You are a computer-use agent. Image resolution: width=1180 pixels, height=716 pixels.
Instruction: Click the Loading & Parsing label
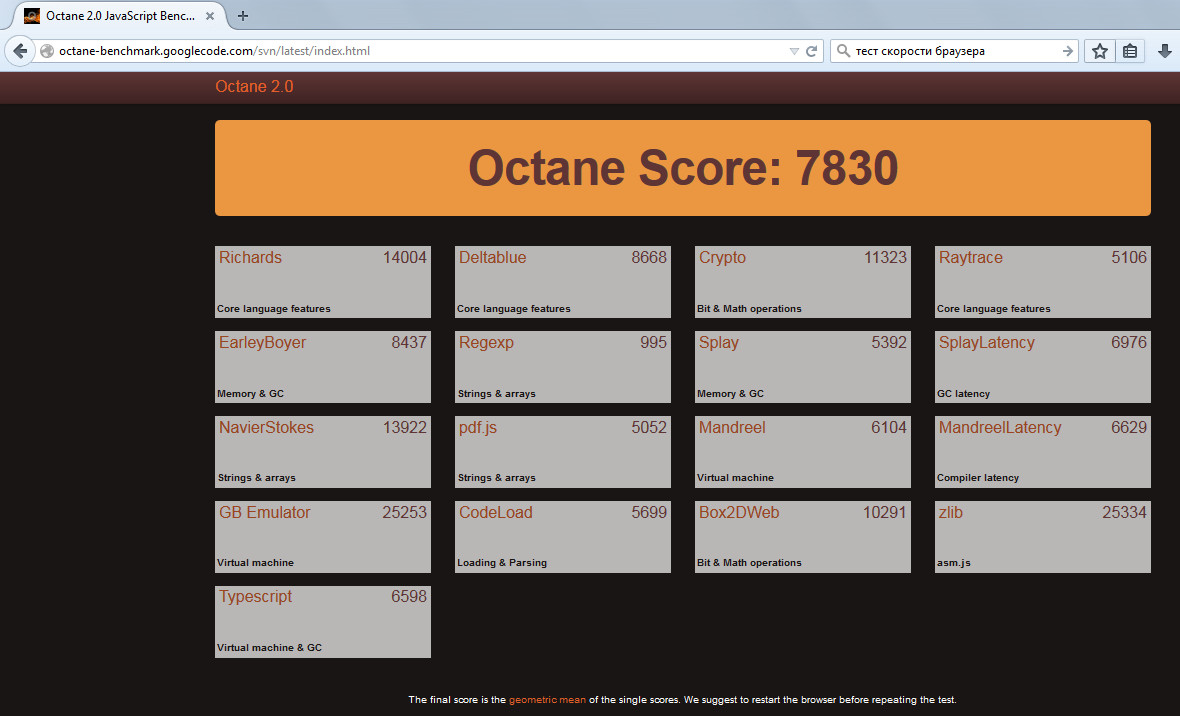click(x=502, y=563)
